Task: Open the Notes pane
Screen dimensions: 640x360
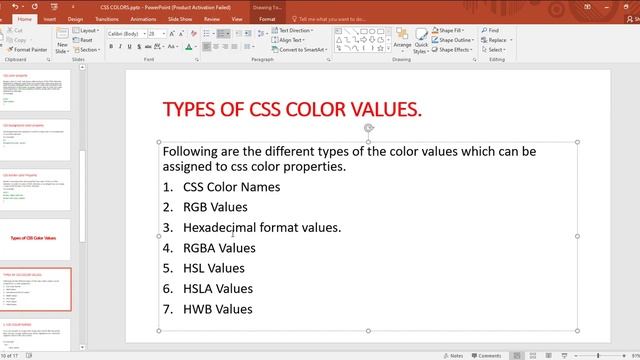Action: pos(453,356)
